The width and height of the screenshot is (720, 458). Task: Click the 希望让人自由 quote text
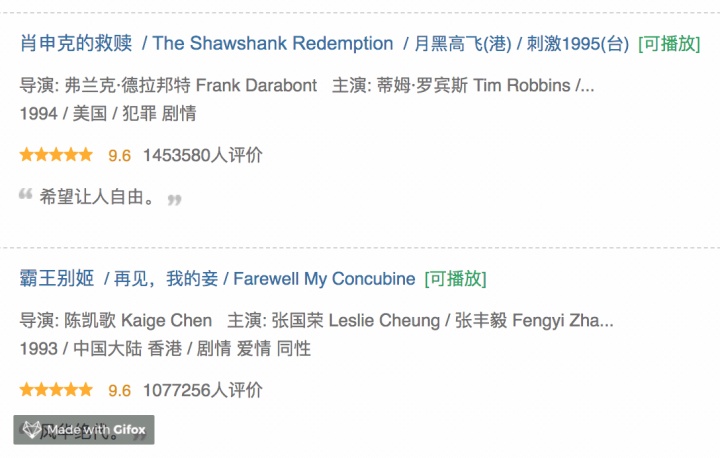pyautogui.click(x=97, y=197)
